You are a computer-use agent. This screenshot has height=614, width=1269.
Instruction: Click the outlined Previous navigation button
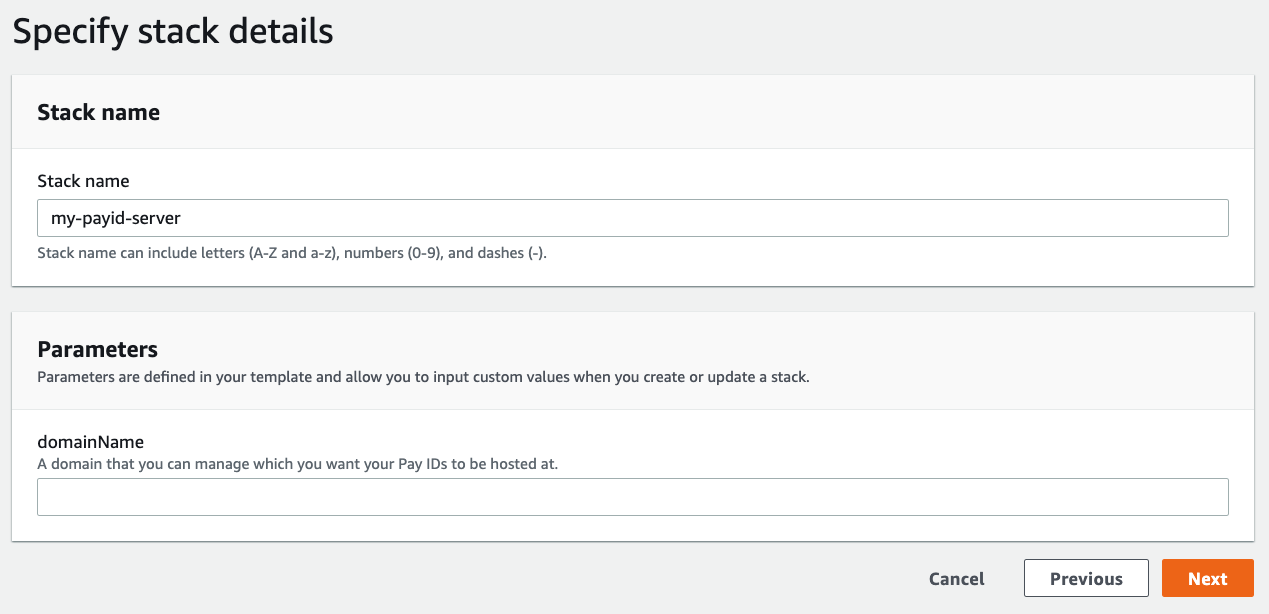[1086, 578]
